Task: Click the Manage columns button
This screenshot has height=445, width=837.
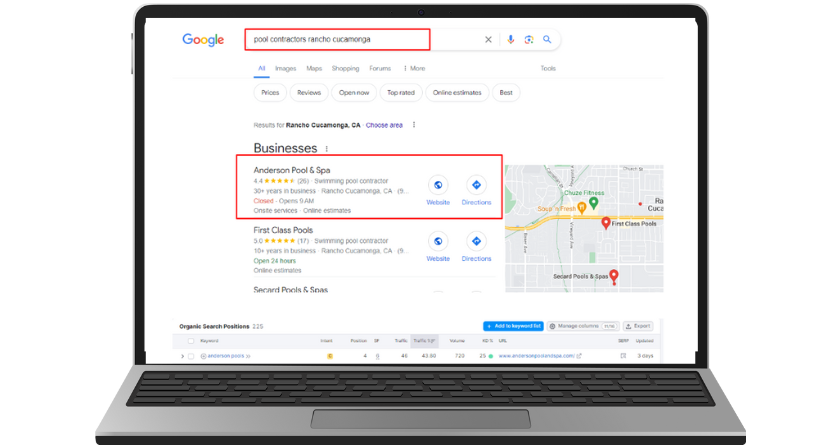Action: pyautogui.click(x=583, y=326)
